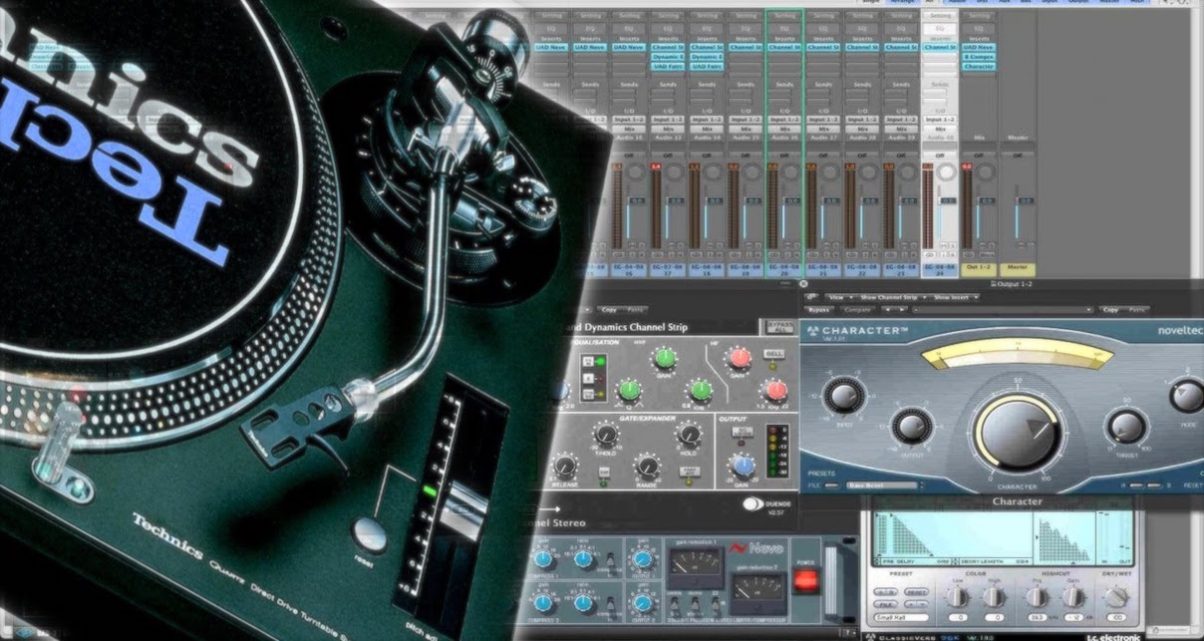The height and width of the screenshot is (641, 1204).
Task: Click the BYPASS button on the Dynamics Channel Strip
Action: tap(781, 325)
